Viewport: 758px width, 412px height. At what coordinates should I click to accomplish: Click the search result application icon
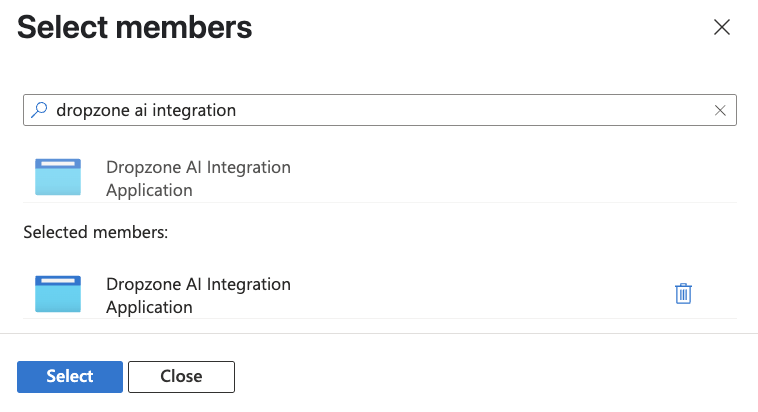coord(58,177)
